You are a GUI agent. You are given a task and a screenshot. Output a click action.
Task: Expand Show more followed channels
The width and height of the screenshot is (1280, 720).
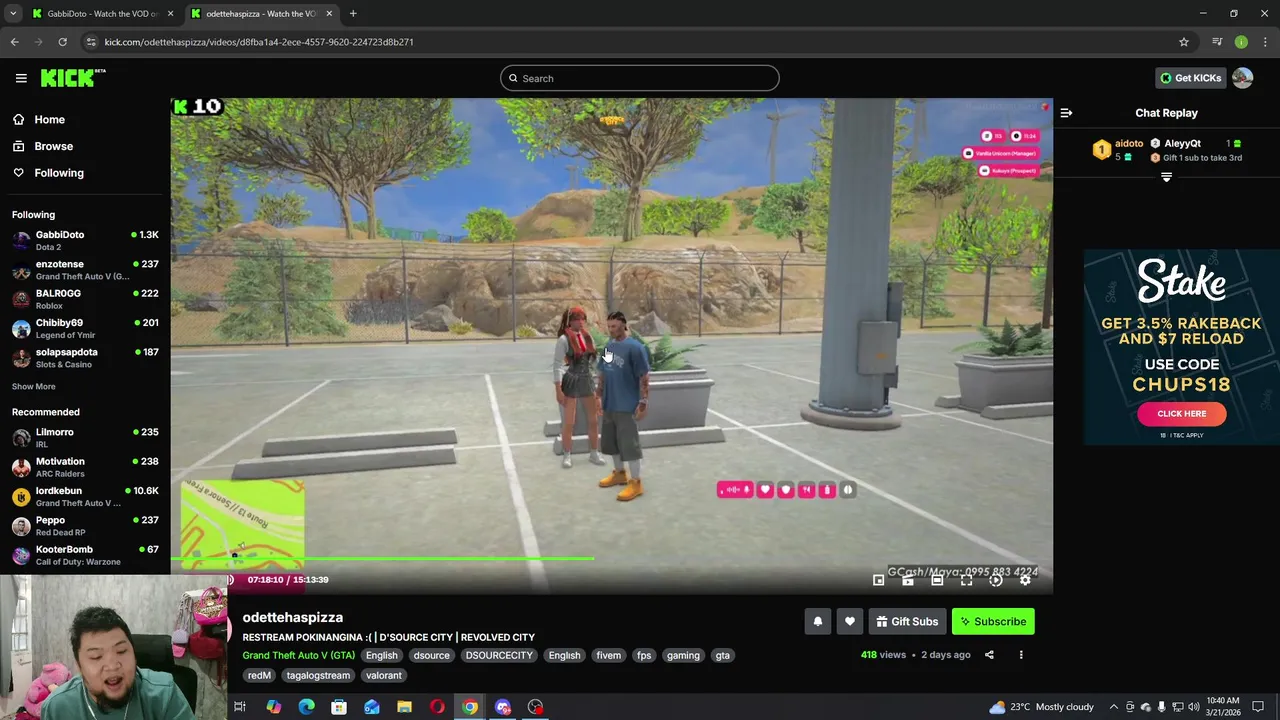[x=34, y=386]
